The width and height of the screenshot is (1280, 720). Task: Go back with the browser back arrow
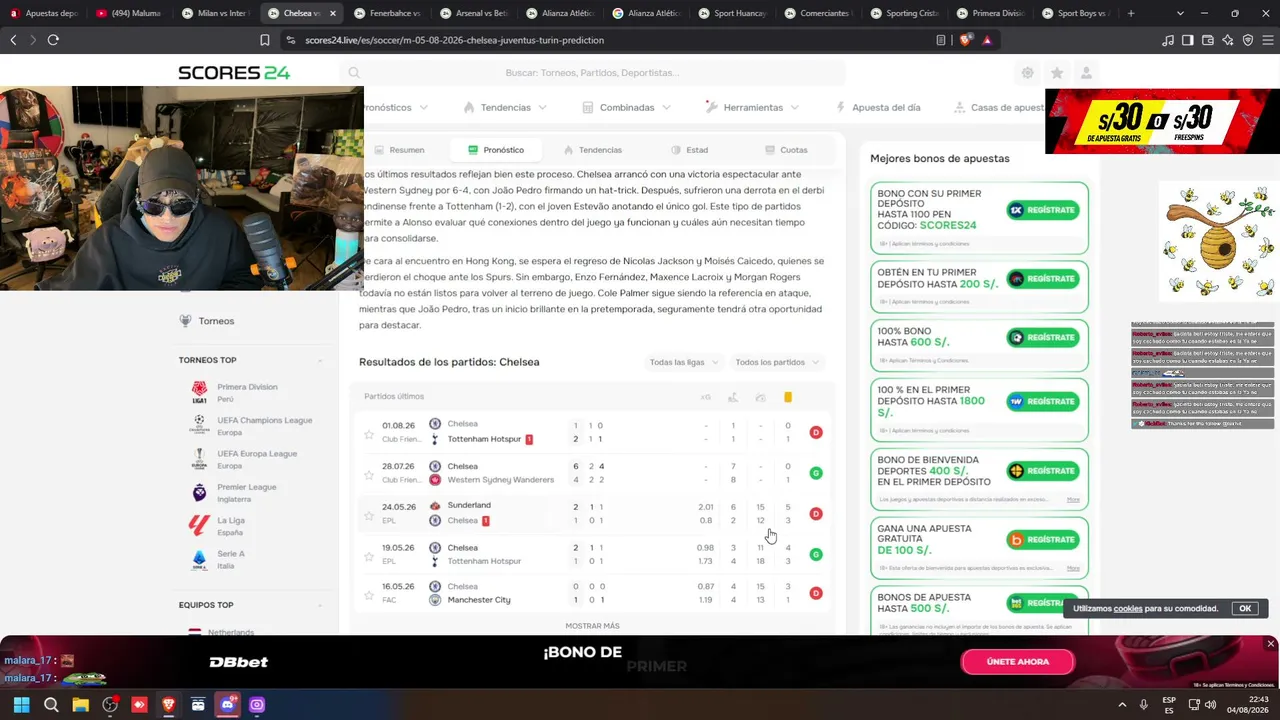13,40
